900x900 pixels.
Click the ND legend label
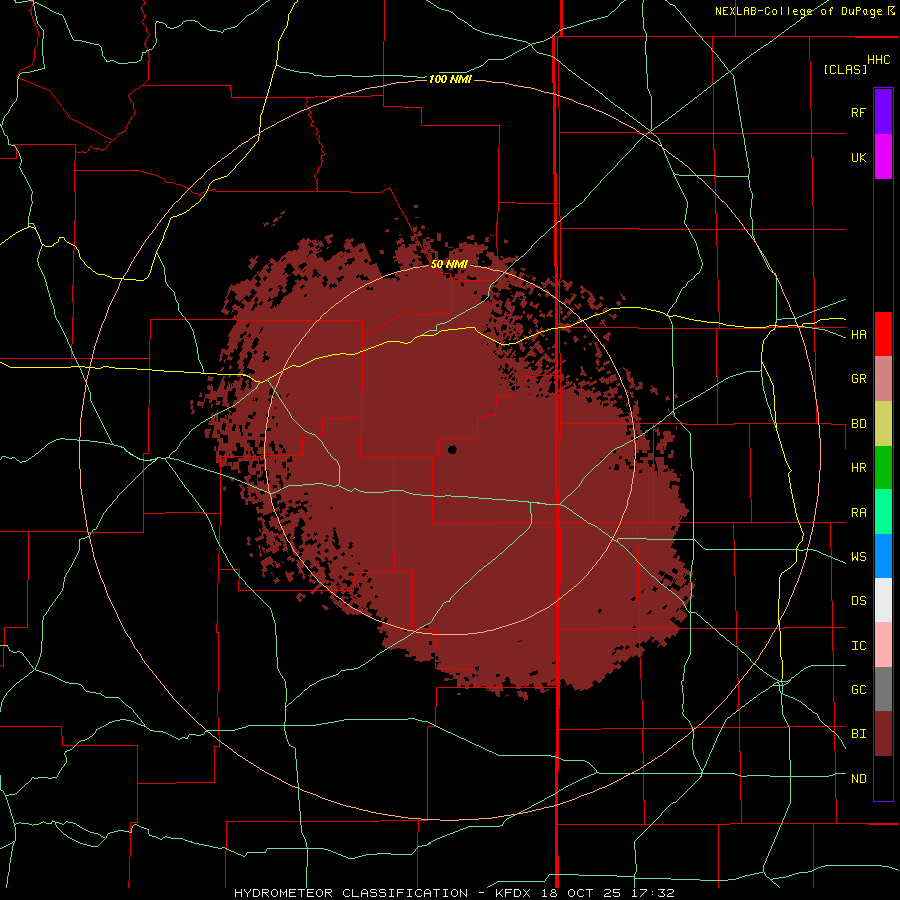858,779
